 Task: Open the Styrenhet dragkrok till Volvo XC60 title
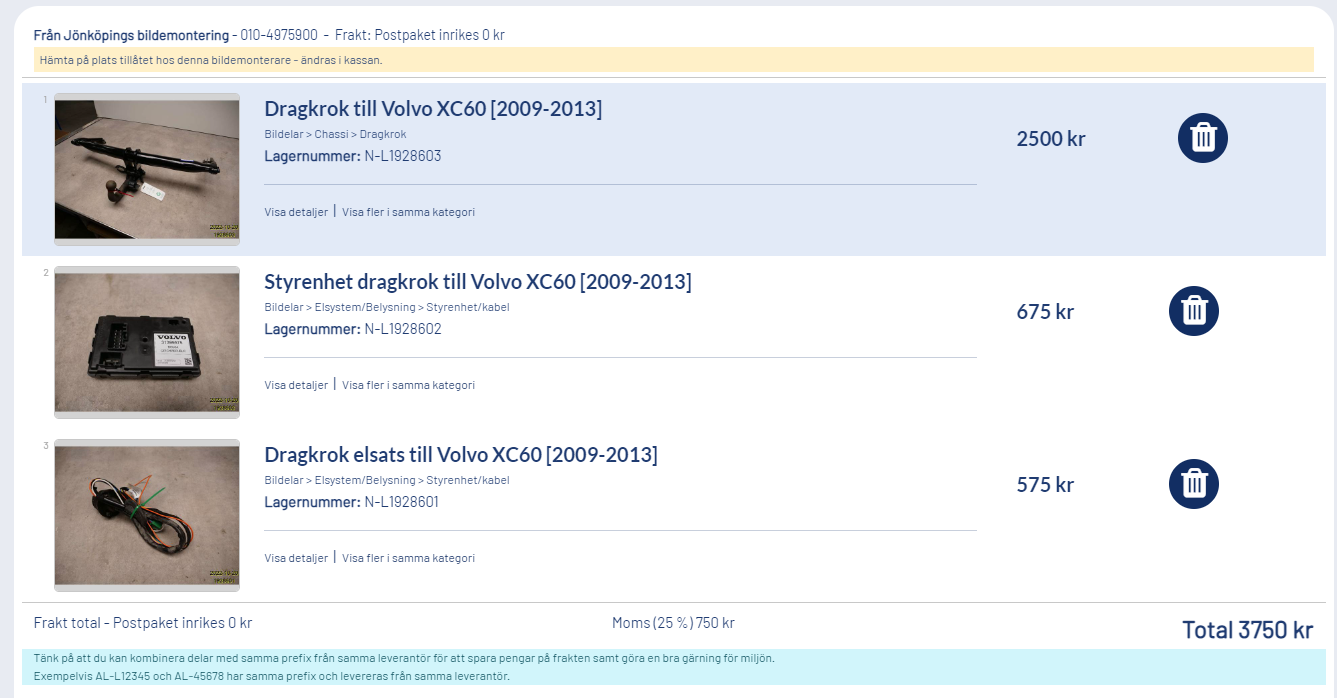tap(478, 281)
